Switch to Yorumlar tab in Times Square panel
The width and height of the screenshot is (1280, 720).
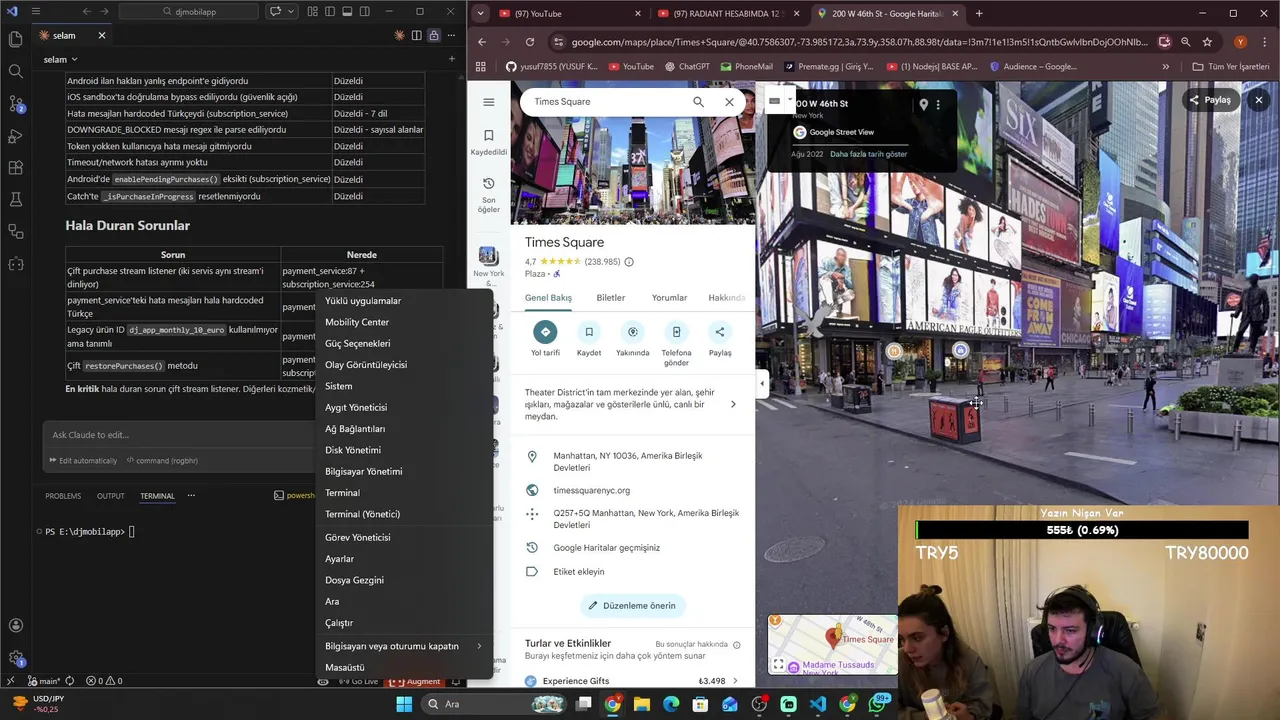click(669, 297)
